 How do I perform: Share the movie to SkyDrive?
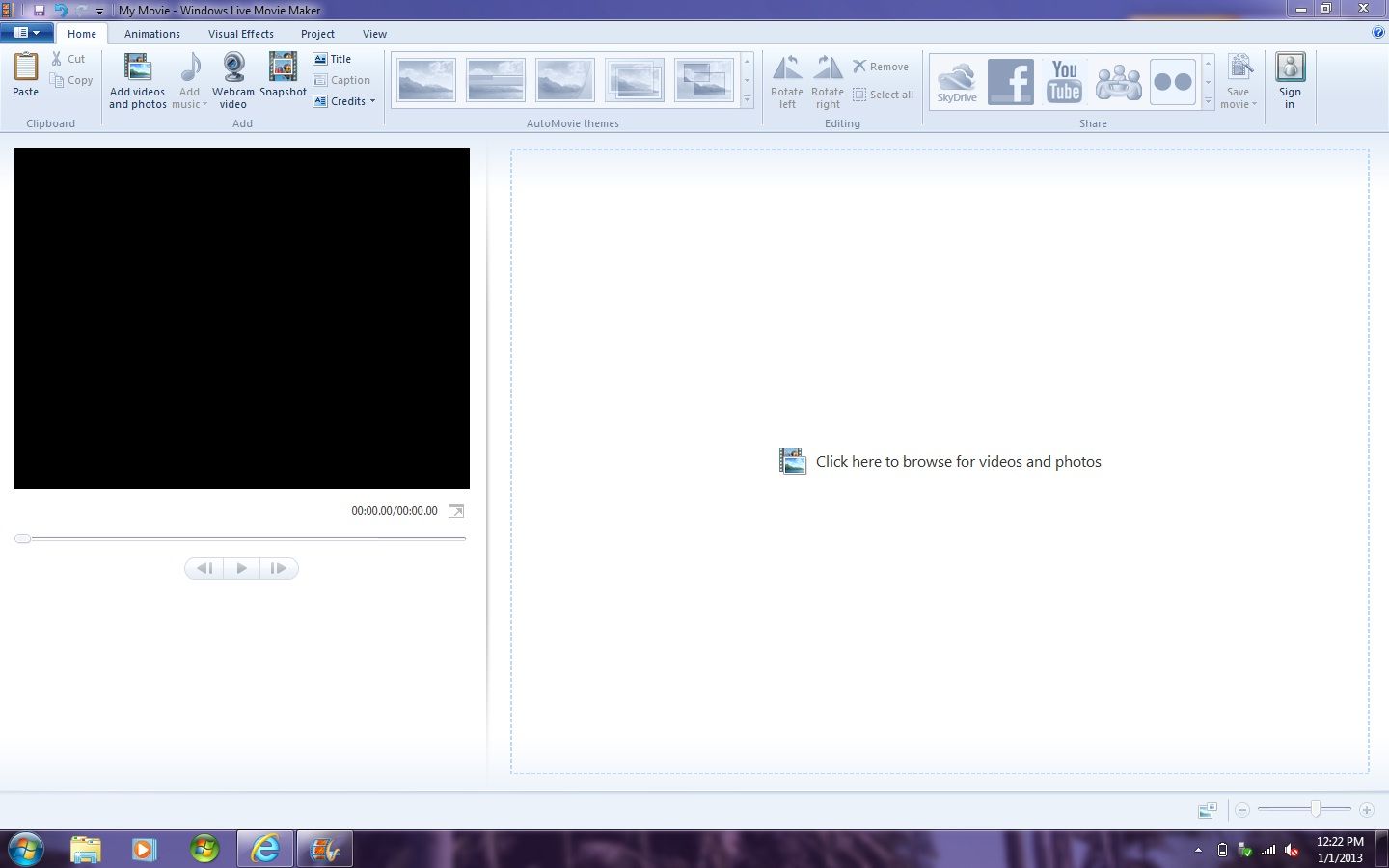click(957, 82)
